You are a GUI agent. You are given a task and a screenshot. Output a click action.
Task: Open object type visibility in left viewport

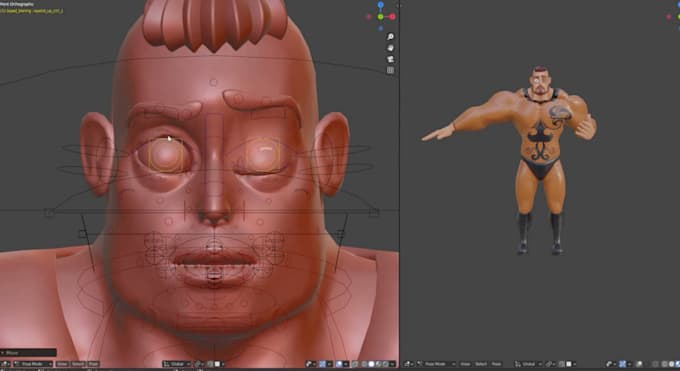[311, 364]
